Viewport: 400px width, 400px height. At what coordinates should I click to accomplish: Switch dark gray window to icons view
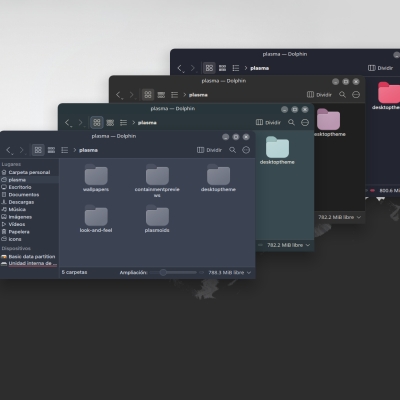[x=148, y=95]
